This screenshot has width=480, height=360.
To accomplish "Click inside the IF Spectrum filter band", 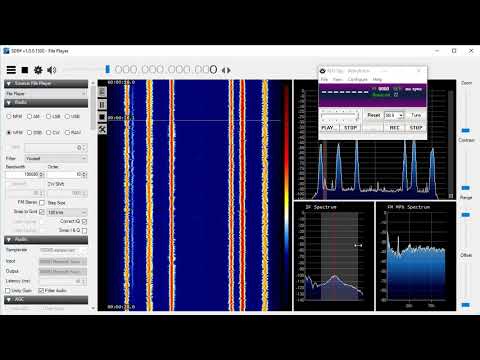I will pos(339,255).
